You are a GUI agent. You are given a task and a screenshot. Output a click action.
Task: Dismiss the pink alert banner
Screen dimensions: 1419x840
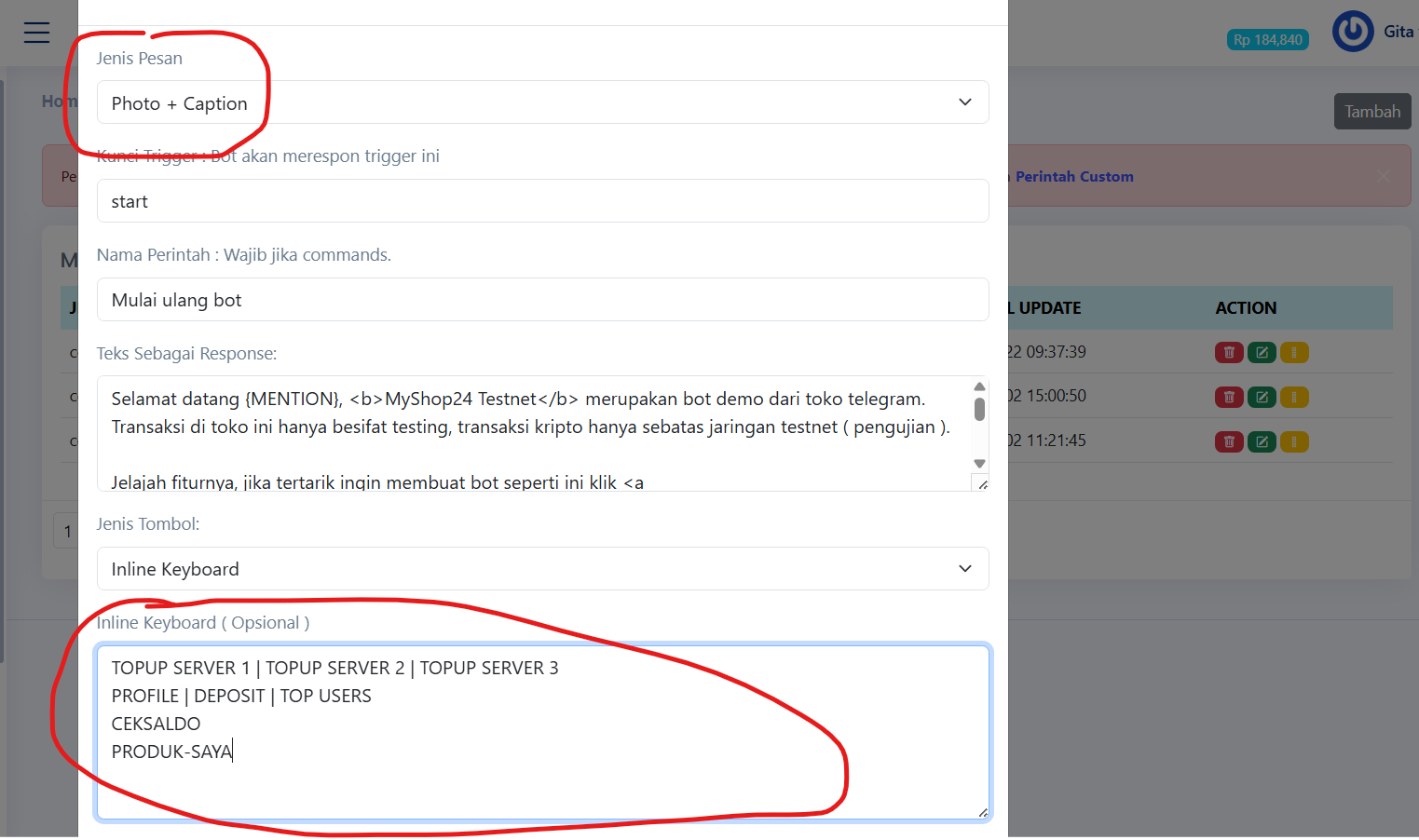1384,176
